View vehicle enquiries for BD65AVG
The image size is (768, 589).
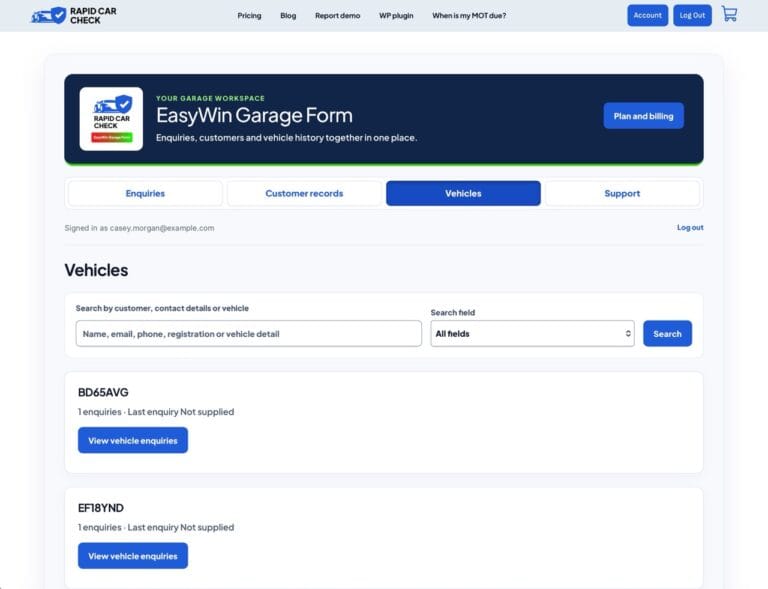(x=133, y=440)
